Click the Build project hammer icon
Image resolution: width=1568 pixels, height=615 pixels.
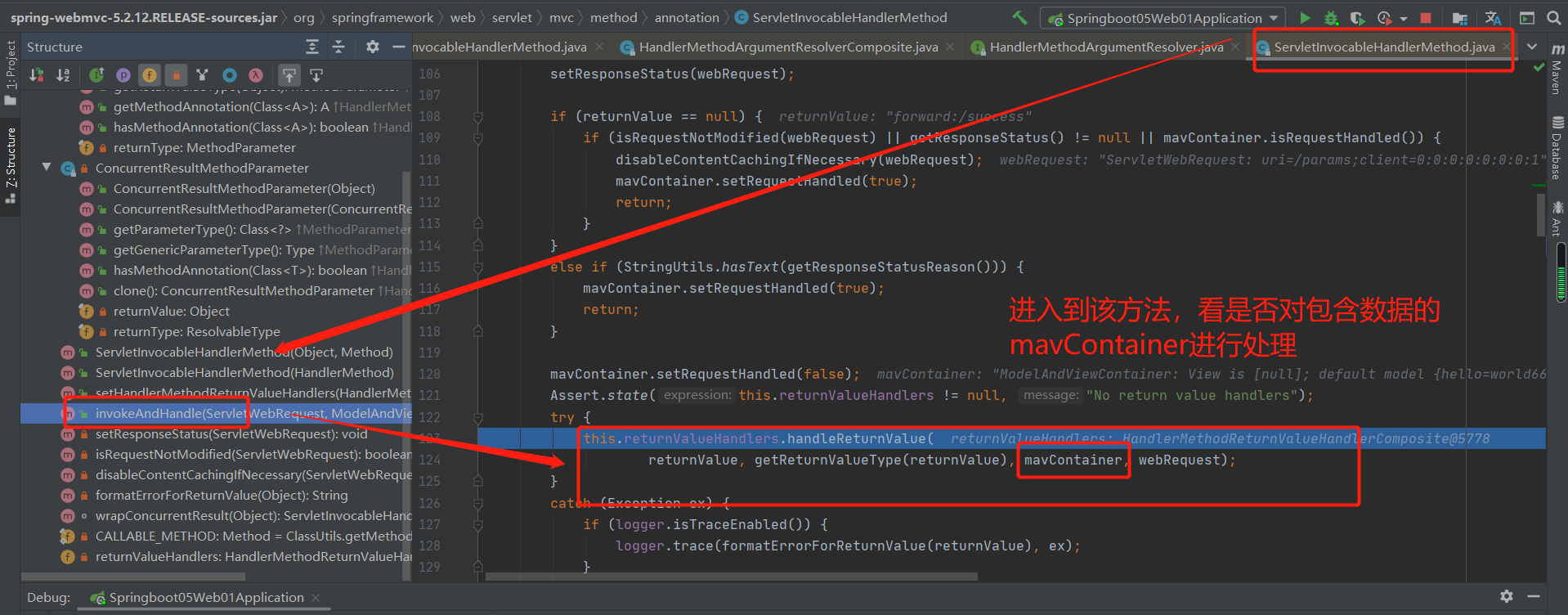1019,17
